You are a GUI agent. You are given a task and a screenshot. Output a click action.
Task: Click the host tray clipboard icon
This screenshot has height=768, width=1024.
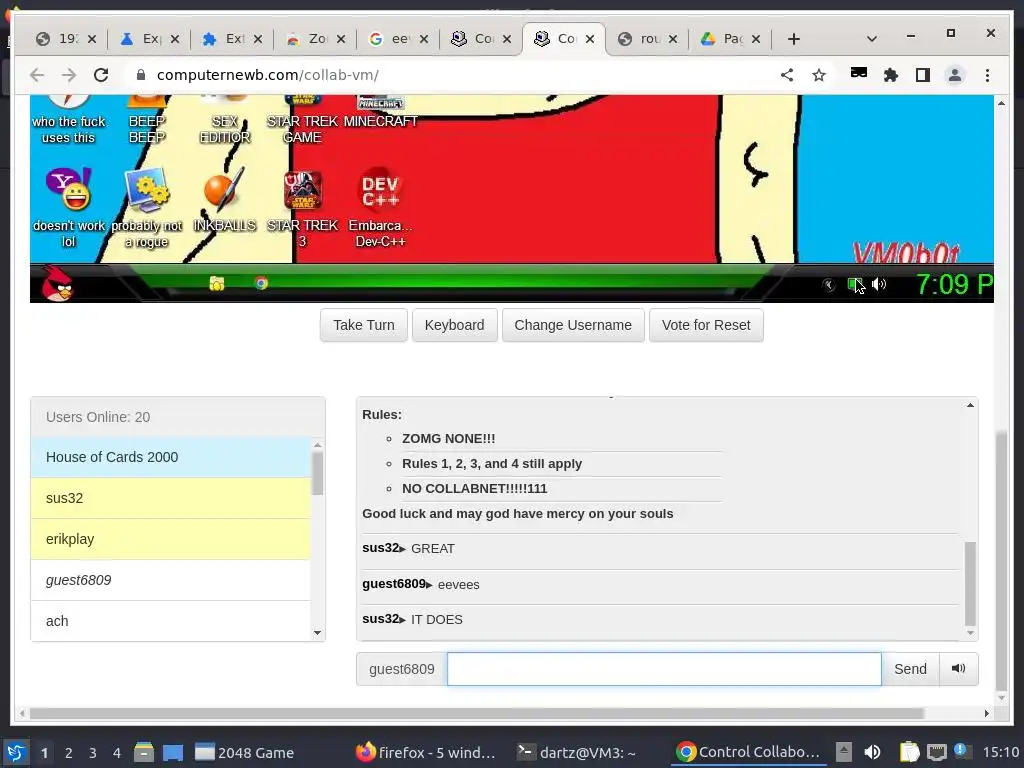(x=909, y=752)
